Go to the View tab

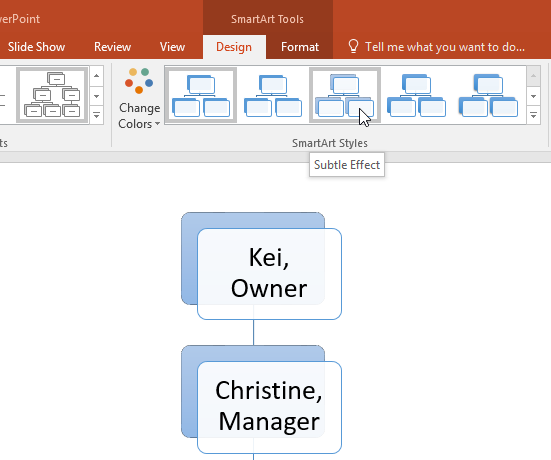tap(172, 47)
